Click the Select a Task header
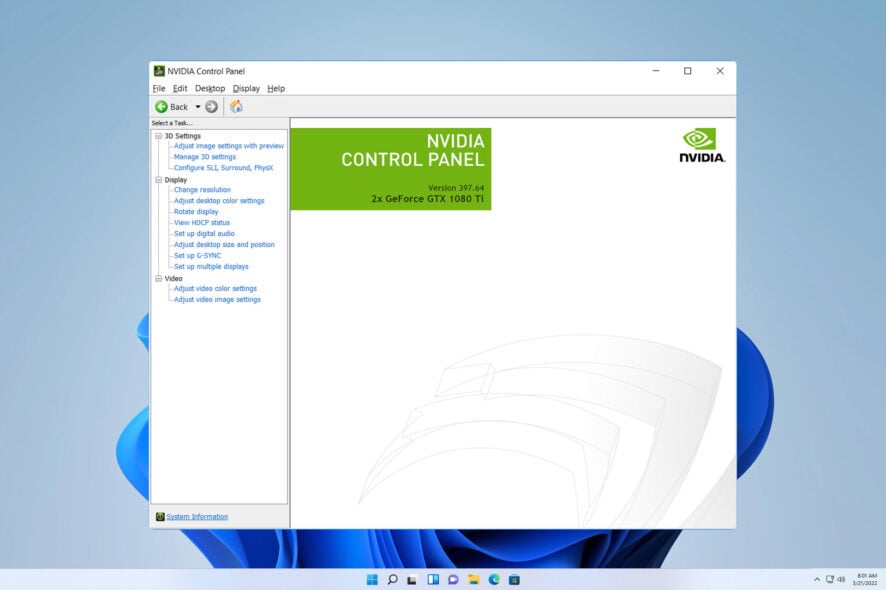 [x=172, y=123]
